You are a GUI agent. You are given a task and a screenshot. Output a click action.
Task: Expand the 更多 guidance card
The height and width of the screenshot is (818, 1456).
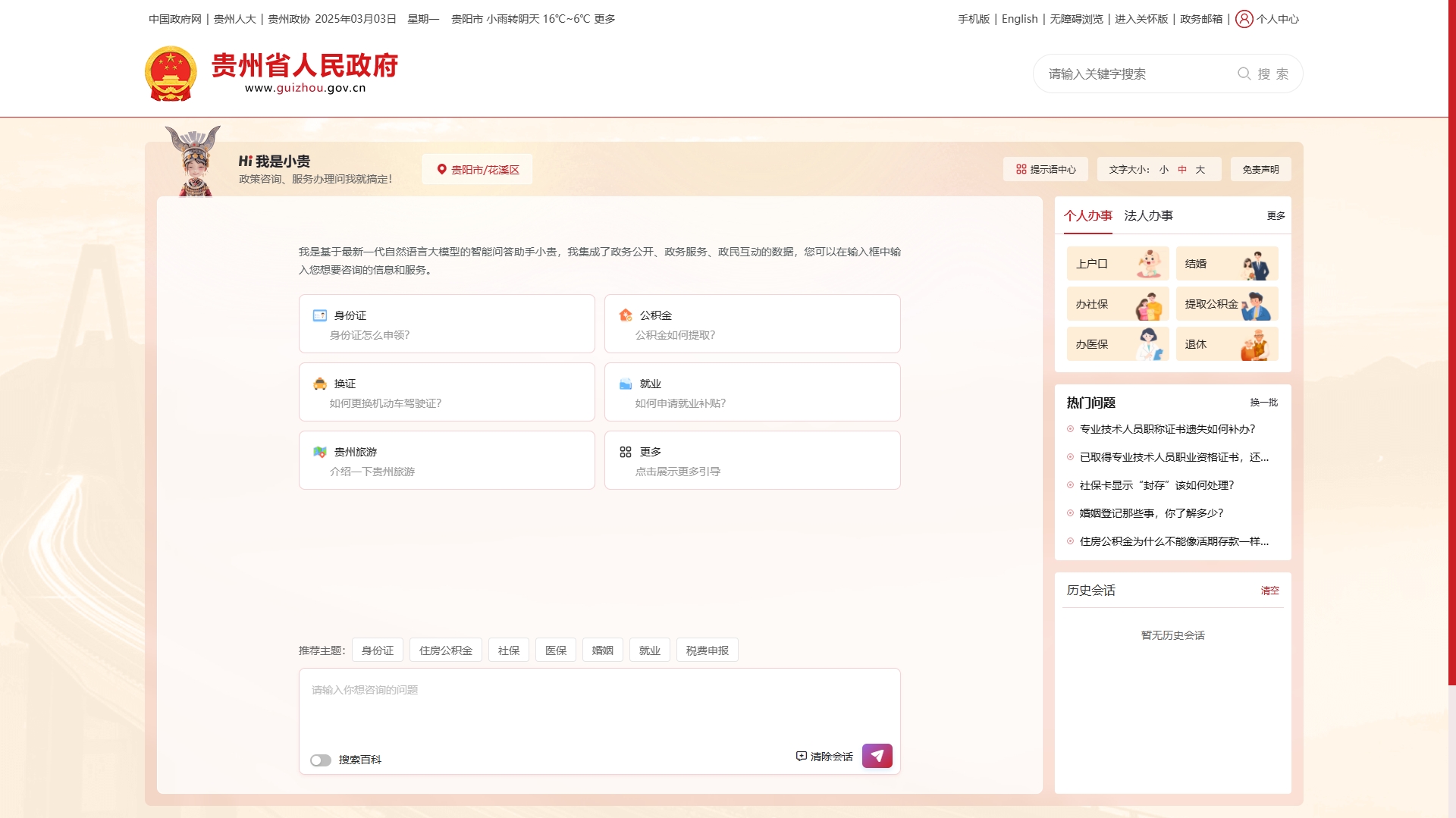click(752, 460)
